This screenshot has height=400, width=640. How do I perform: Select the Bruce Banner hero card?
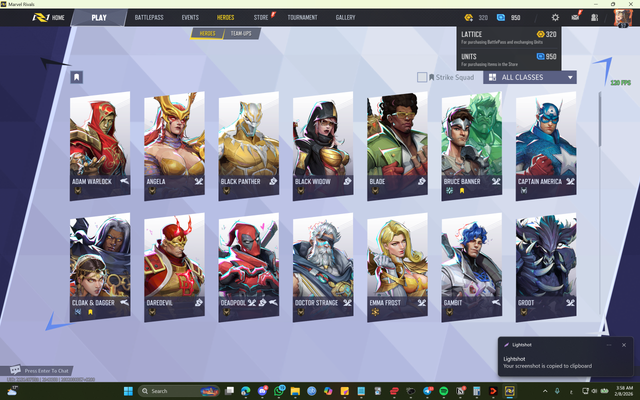[471, 146]
